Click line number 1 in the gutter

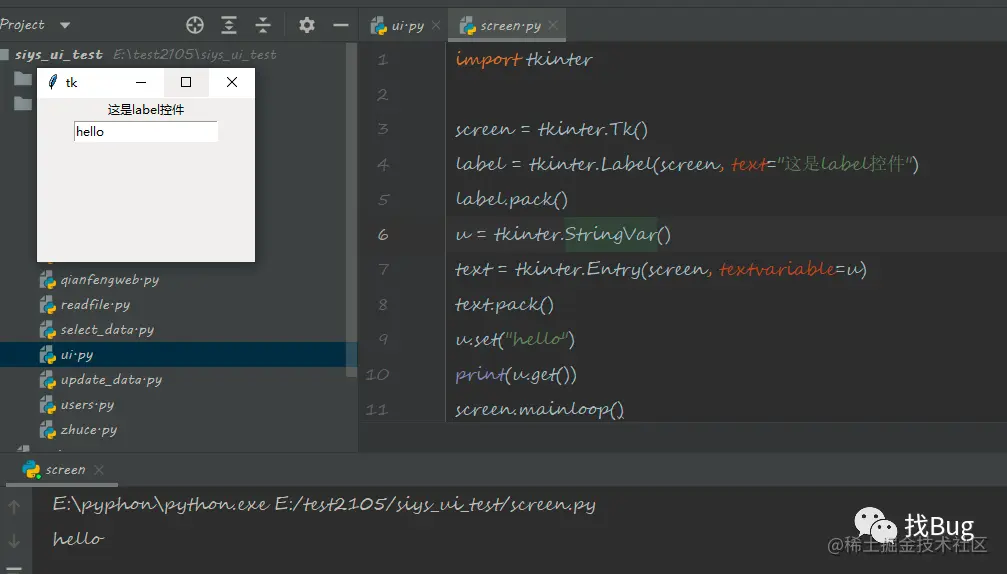pos(383,60)
